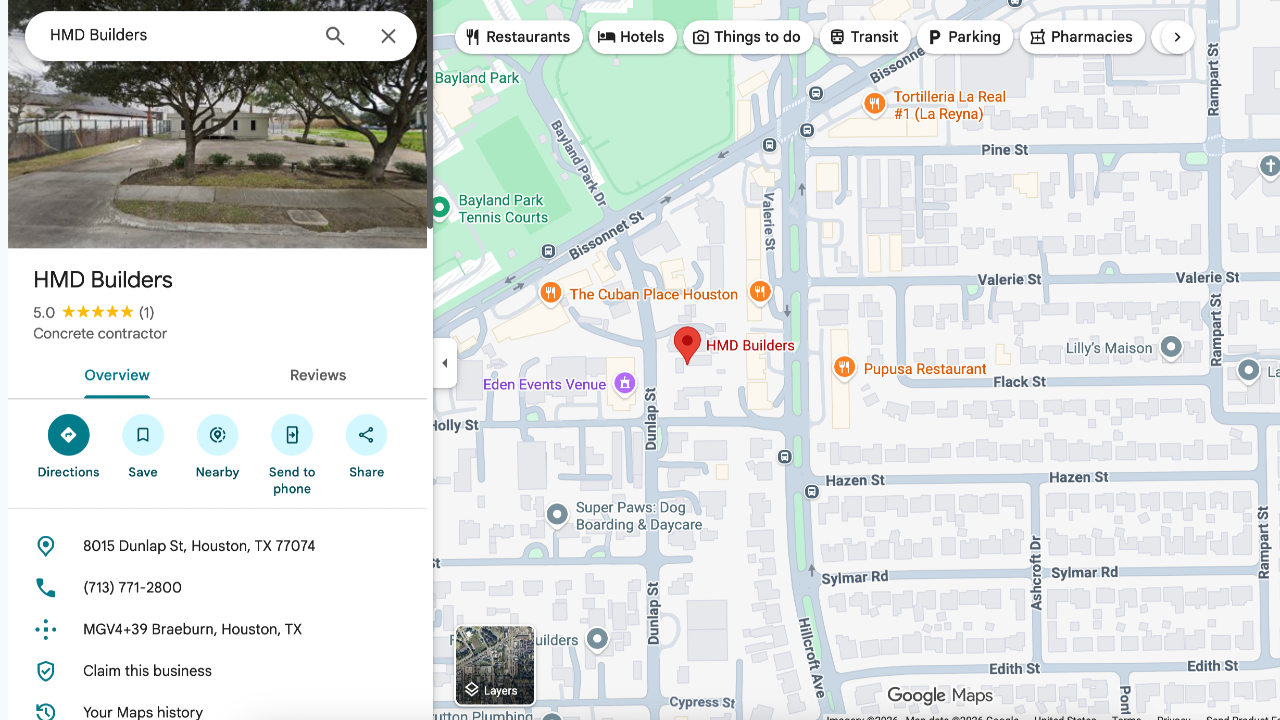This screenshot has width=1280, height=720.
Task: Click the Lilly's Maison label text
Action: 1109,348
